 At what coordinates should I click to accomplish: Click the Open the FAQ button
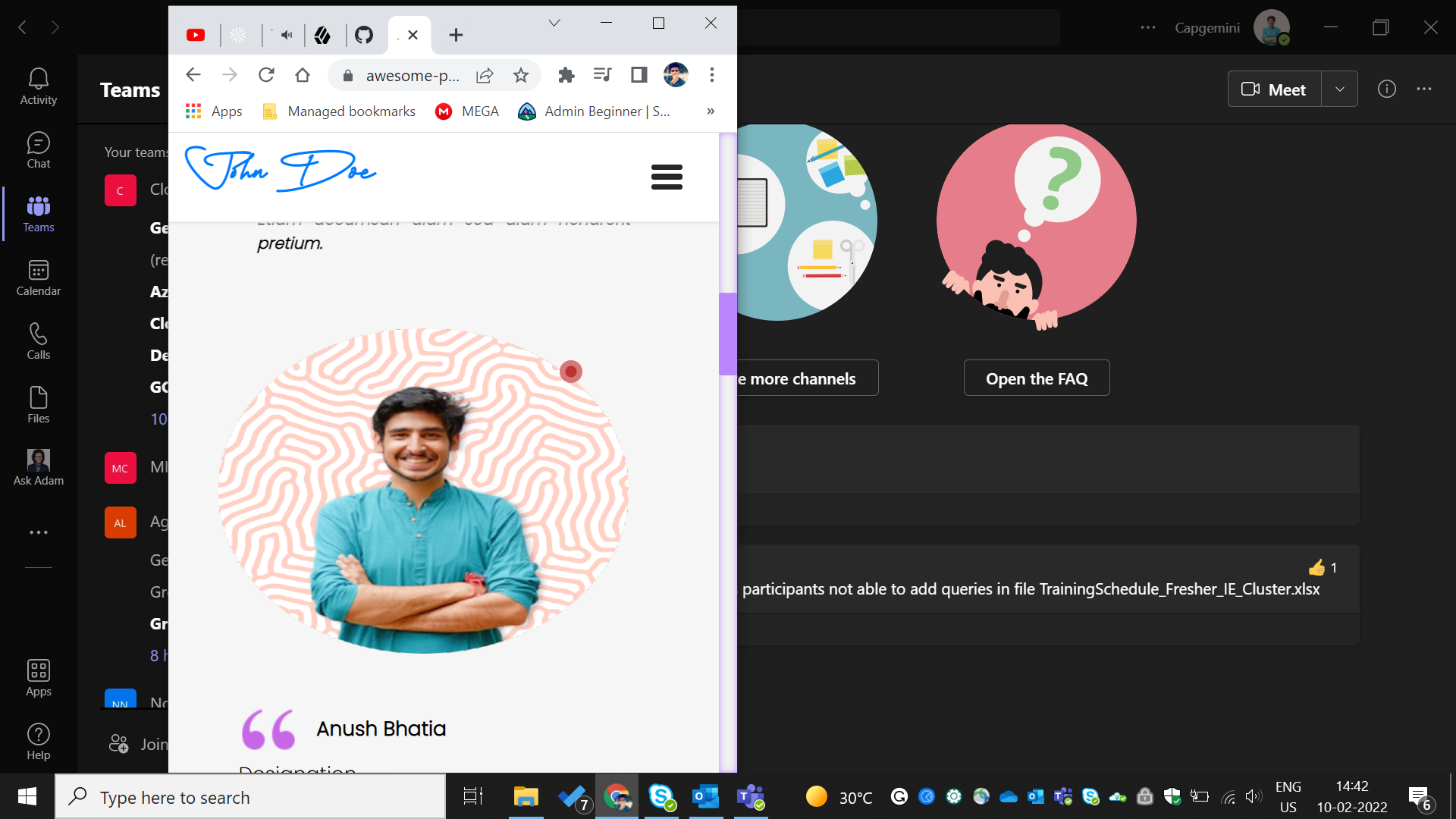tap(1036, 378)
